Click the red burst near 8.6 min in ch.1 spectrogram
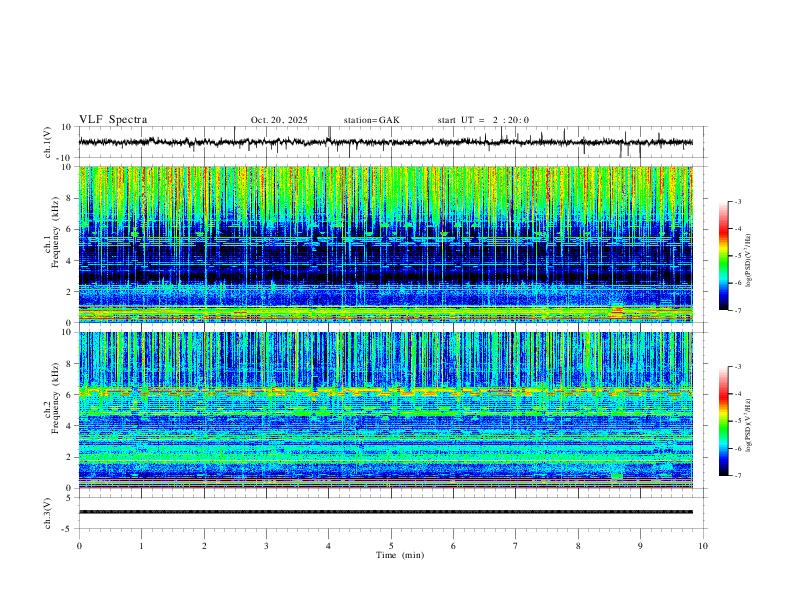This screenshot has height=612, width=792. (x=617, y=311)
